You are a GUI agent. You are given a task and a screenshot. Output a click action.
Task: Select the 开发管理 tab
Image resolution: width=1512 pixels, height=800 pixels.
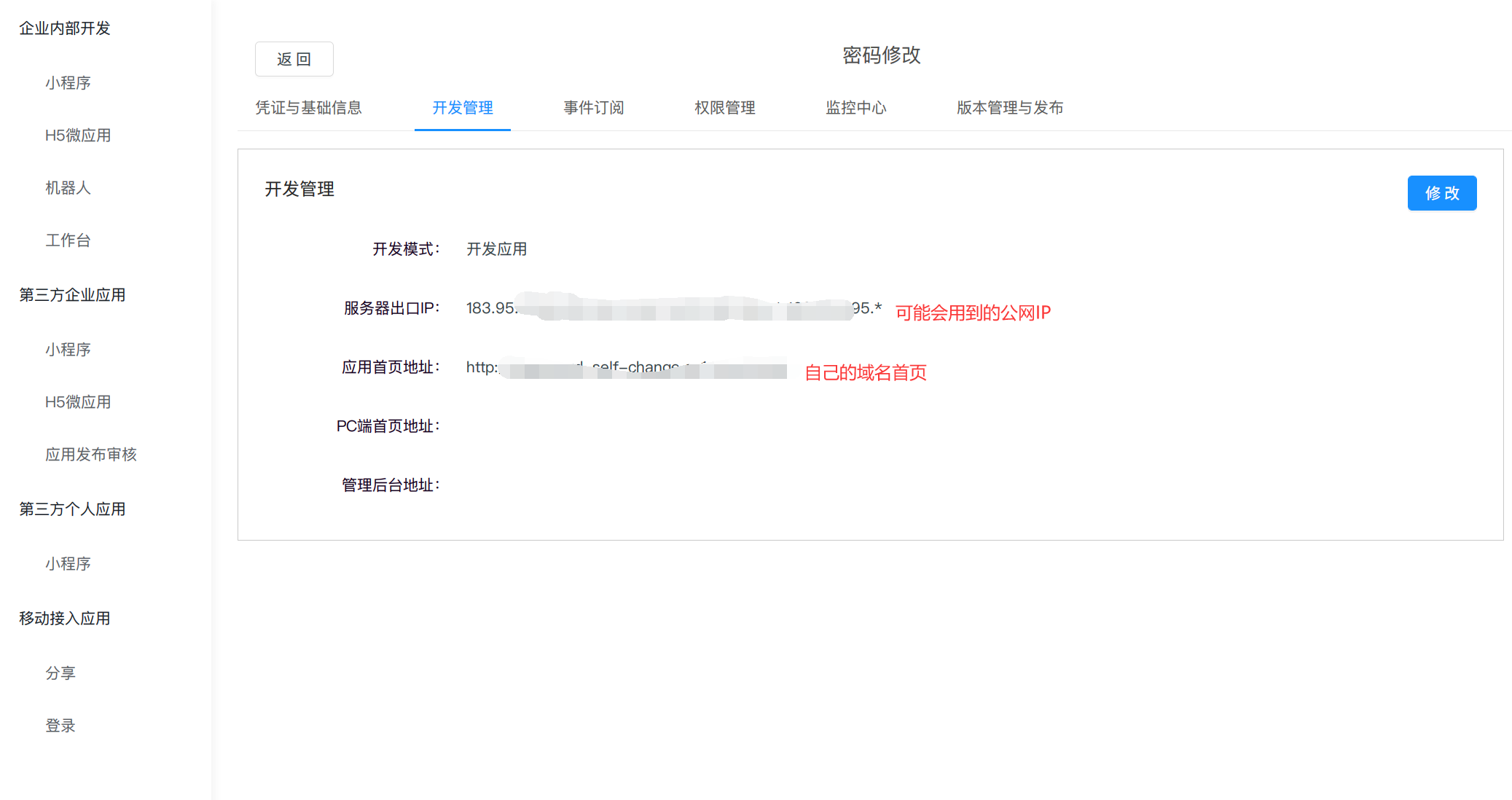point(462,108)
